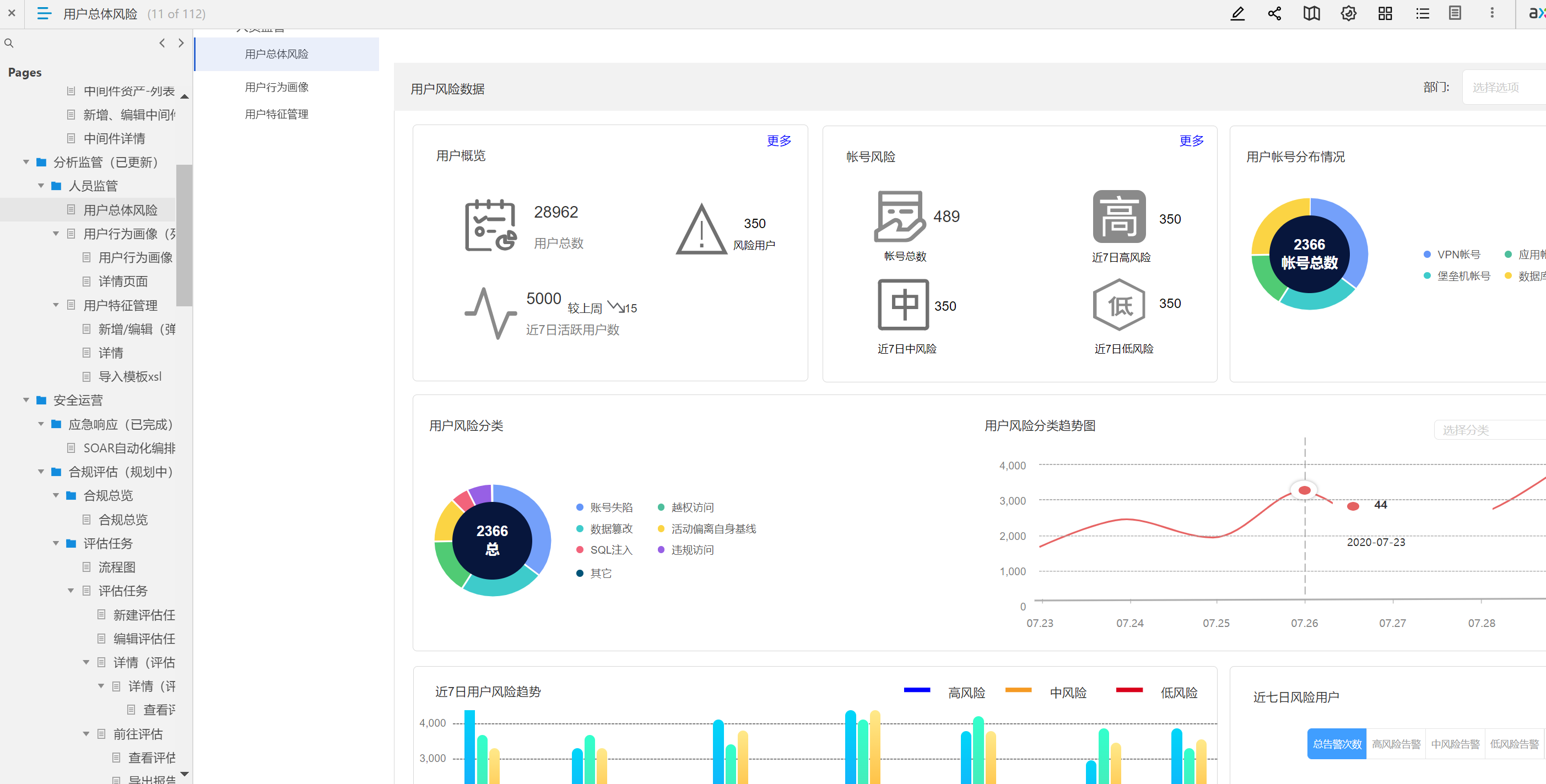Toggle the 堡垒机帐号 legend item
This screenshot has height=784, width=1546.
click(x=1457, y=275)
